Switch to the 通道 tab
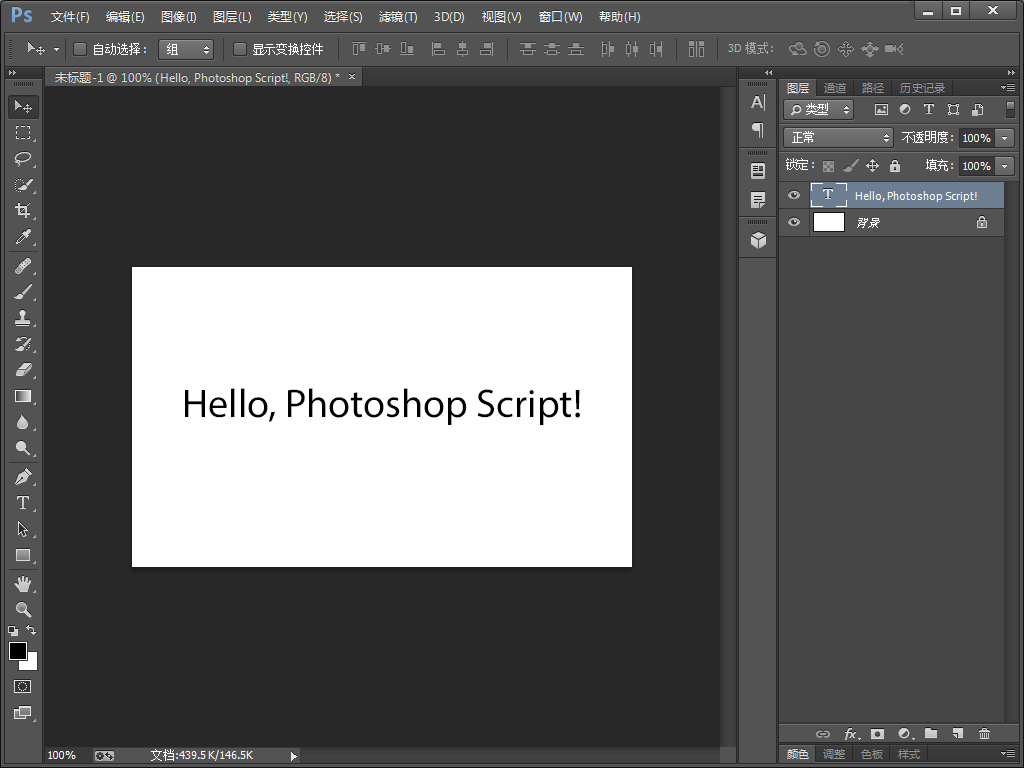The image size is (1024, 768). (x=834, y=88)
